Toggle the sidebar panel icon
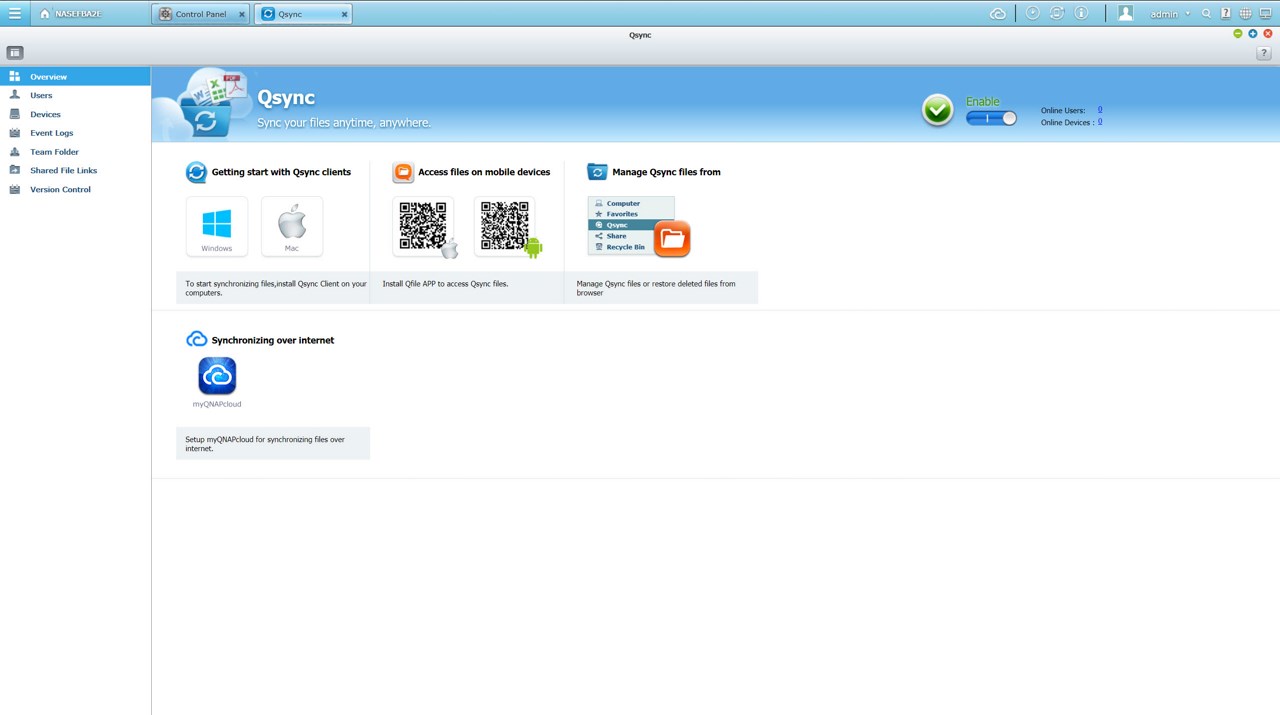The height and width of the screenshot is (715, 1280). click(15, 52)
